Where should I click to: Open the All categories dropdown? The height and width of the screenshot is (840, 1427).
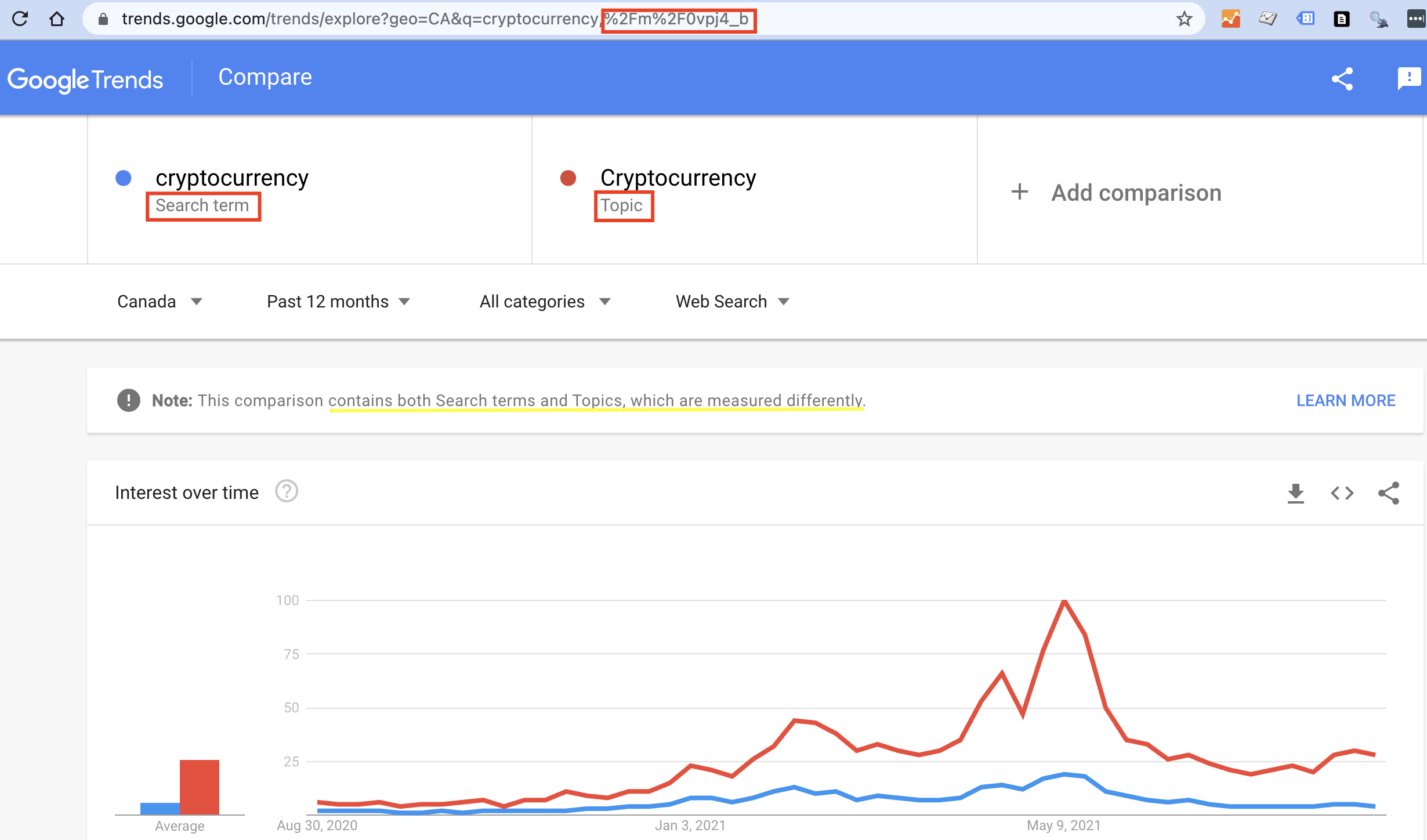(x=545, y=302)
